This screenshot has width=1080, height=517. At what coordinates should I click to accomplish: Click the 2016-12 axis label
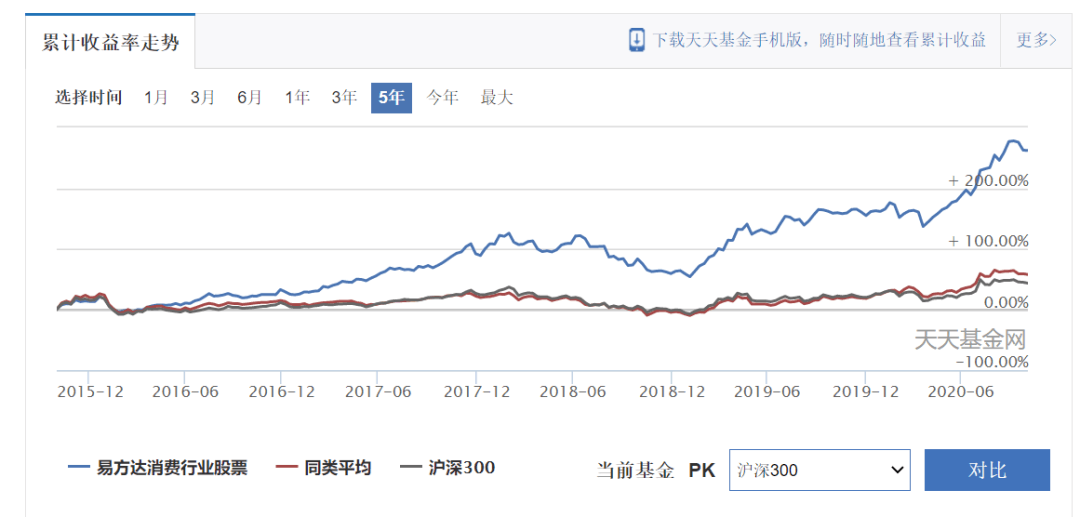point(282,392)
